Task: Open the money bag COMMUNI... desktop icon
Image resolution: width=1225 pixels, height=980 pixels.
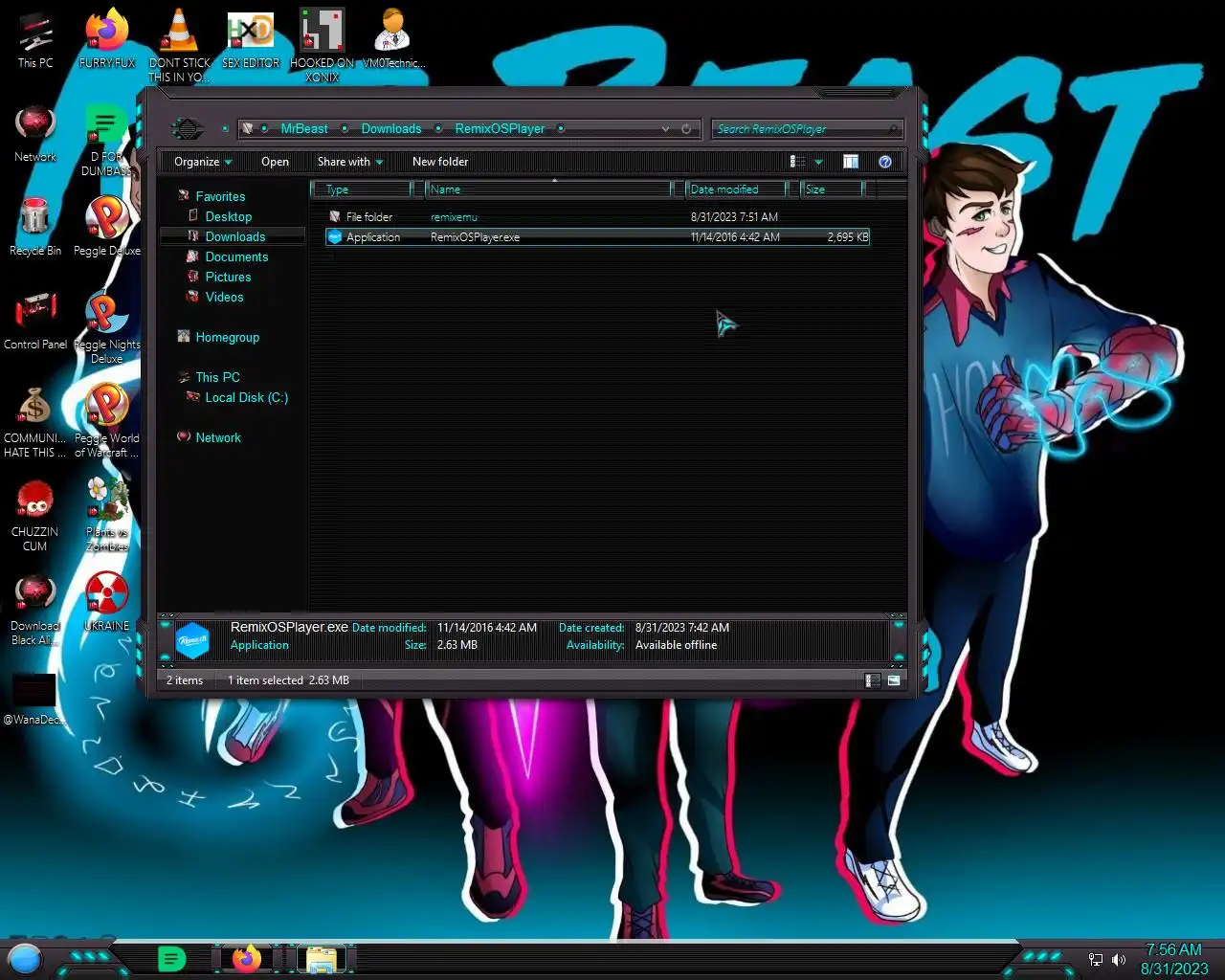Action: pos(35,422)
